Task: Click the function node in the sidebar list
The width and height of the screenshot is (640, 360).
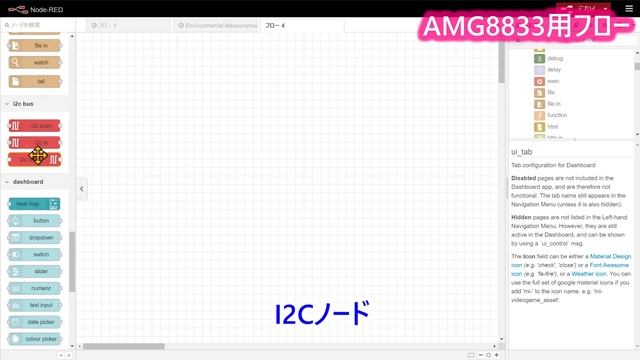Action: (x=551, y=115)
